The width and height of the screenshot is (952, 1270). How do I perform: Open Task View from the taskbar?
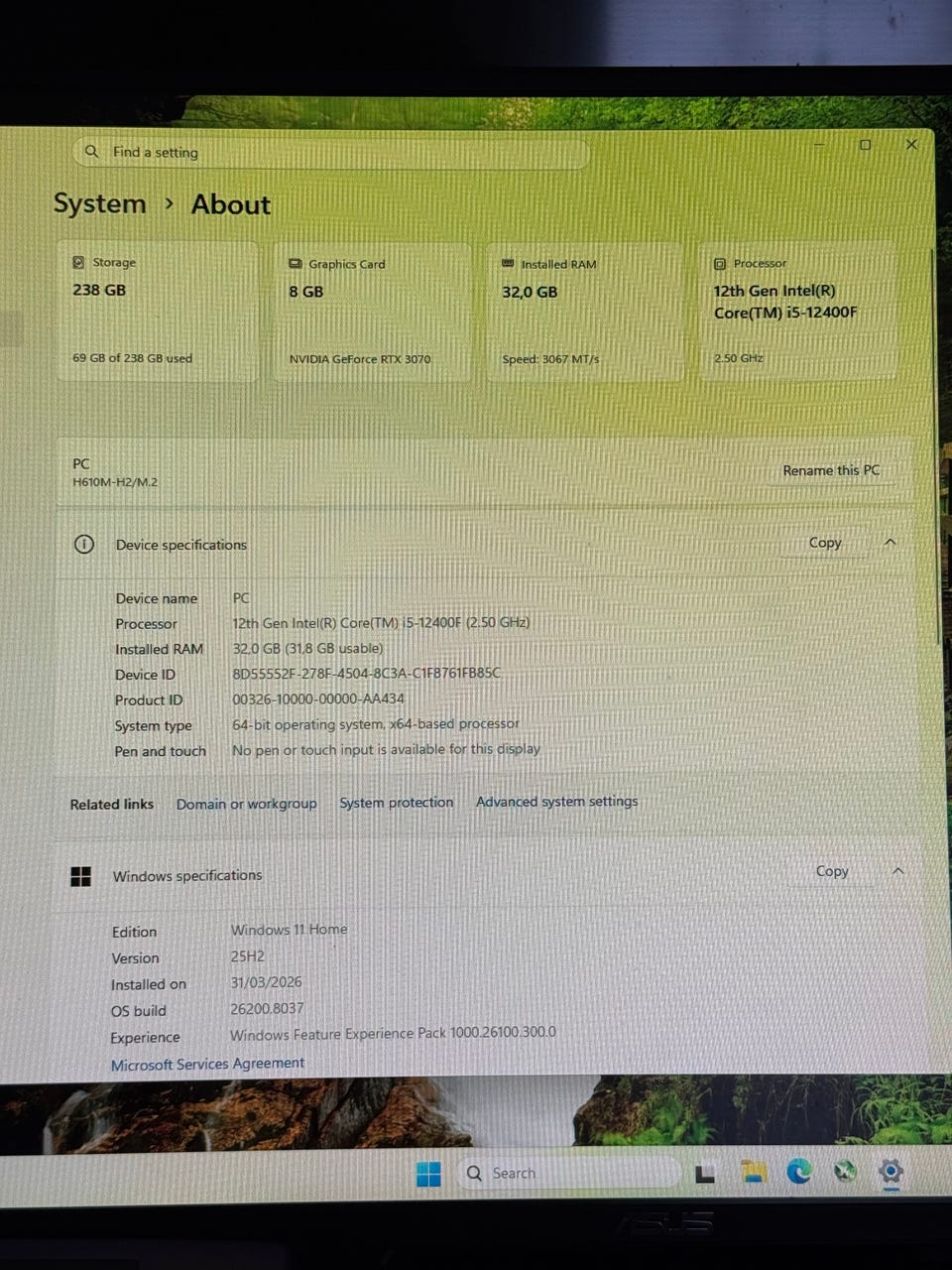[705, 1175]
